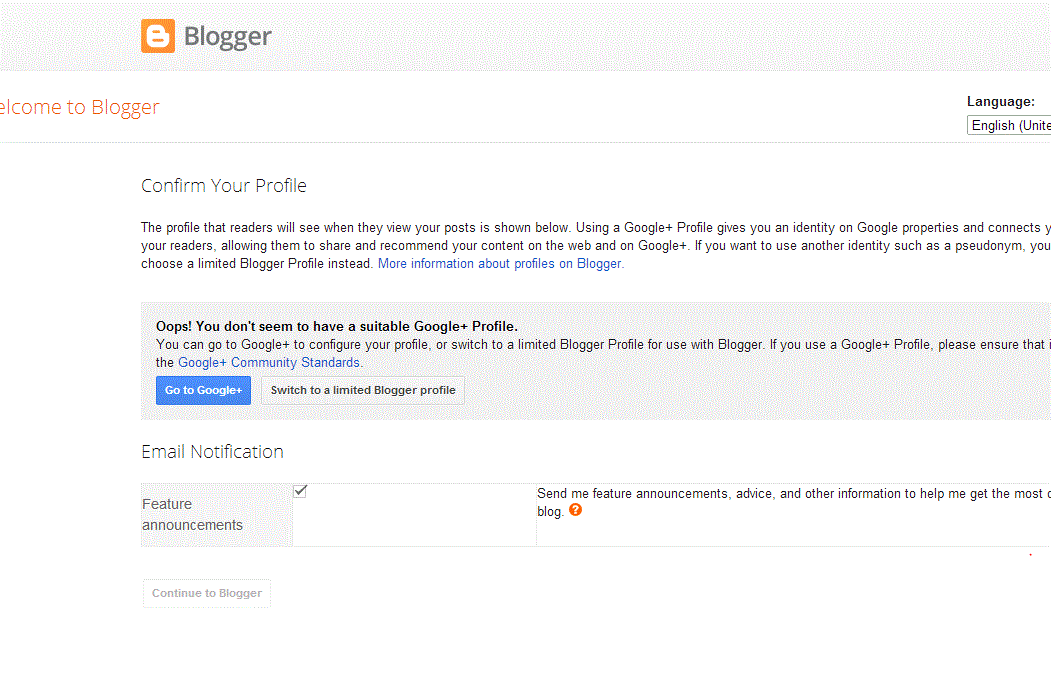Click the 'Send me feature announcements' description
Screen dimensions: 1051x679
click(794, 502)
